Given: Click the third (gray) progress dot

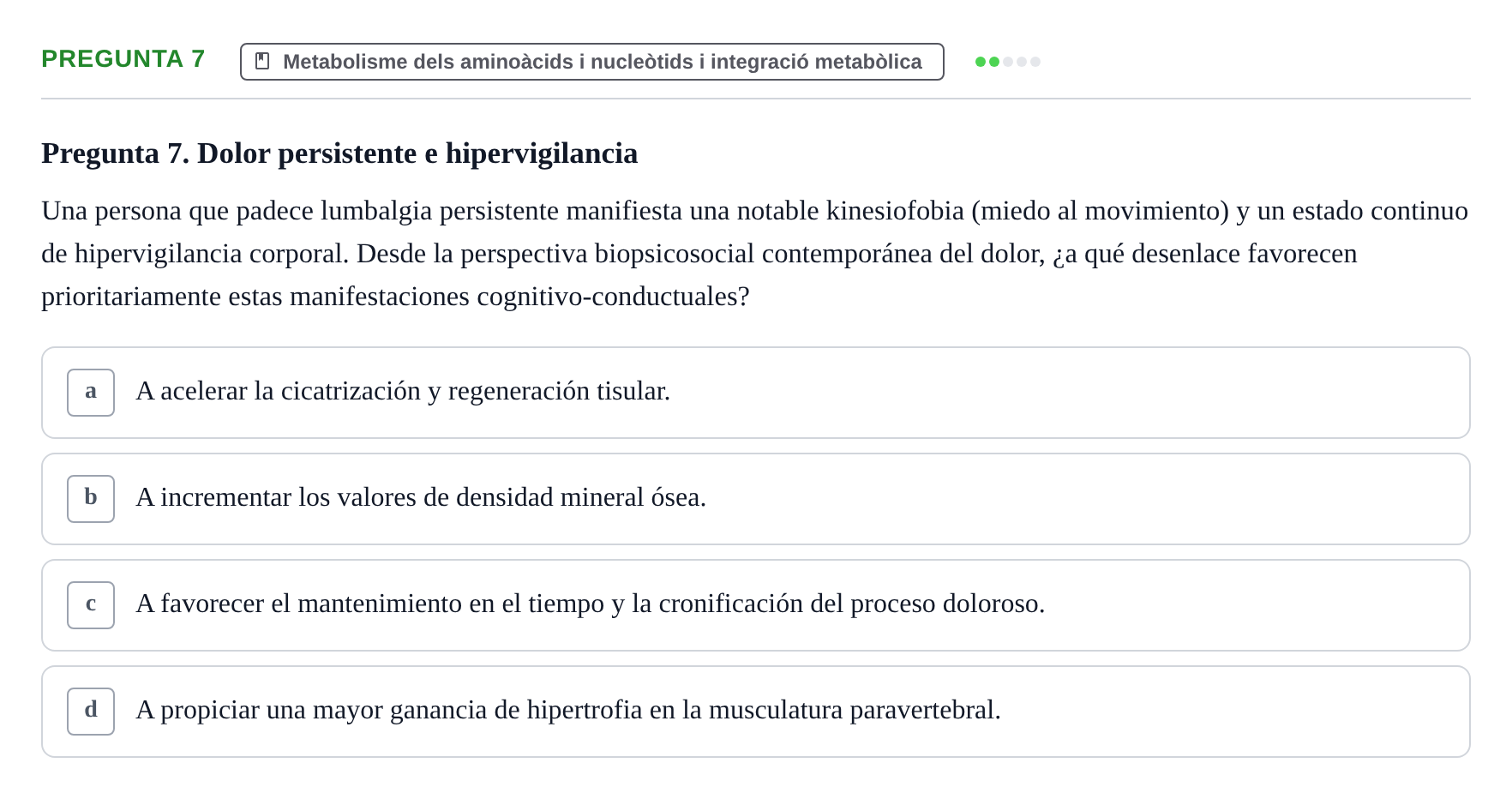Looking at the screenshot, I should click(1008, 62).
